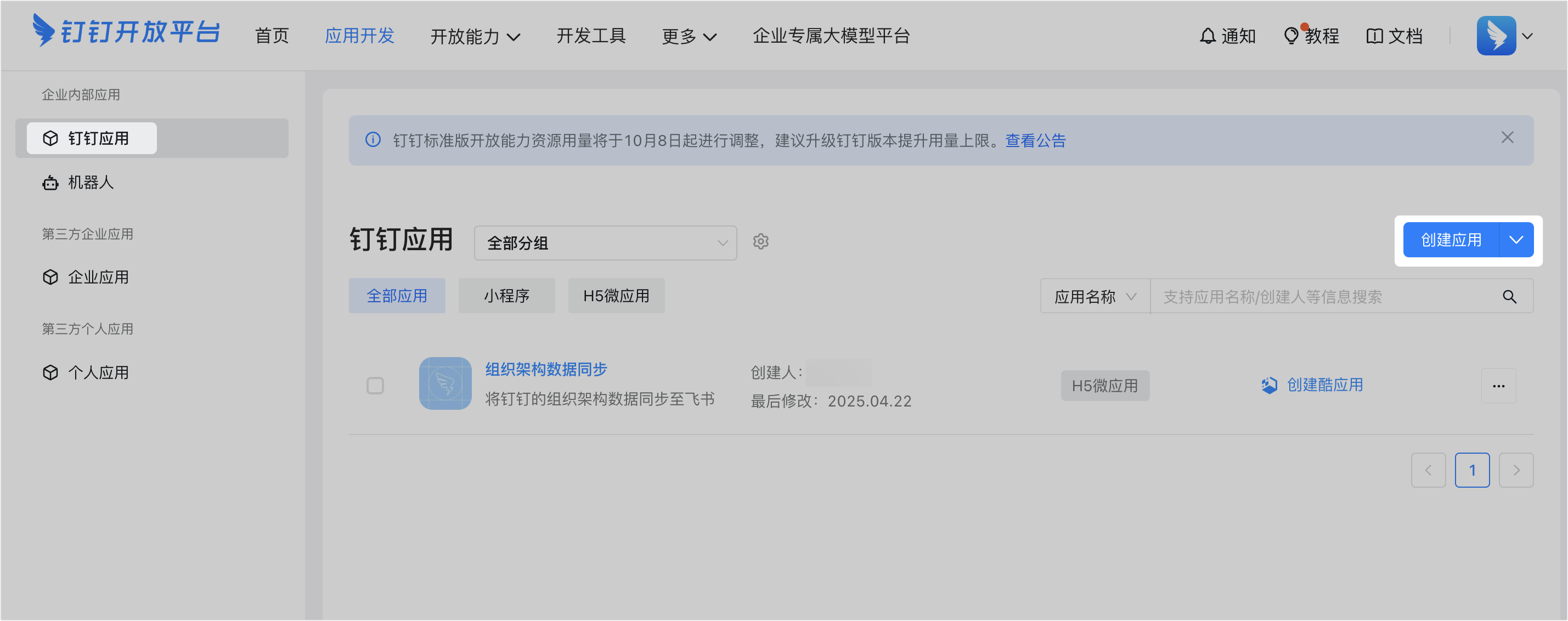Open the 组织架构数据同步 app name link
Viewport: 1568px width, 621px height.
546,370
